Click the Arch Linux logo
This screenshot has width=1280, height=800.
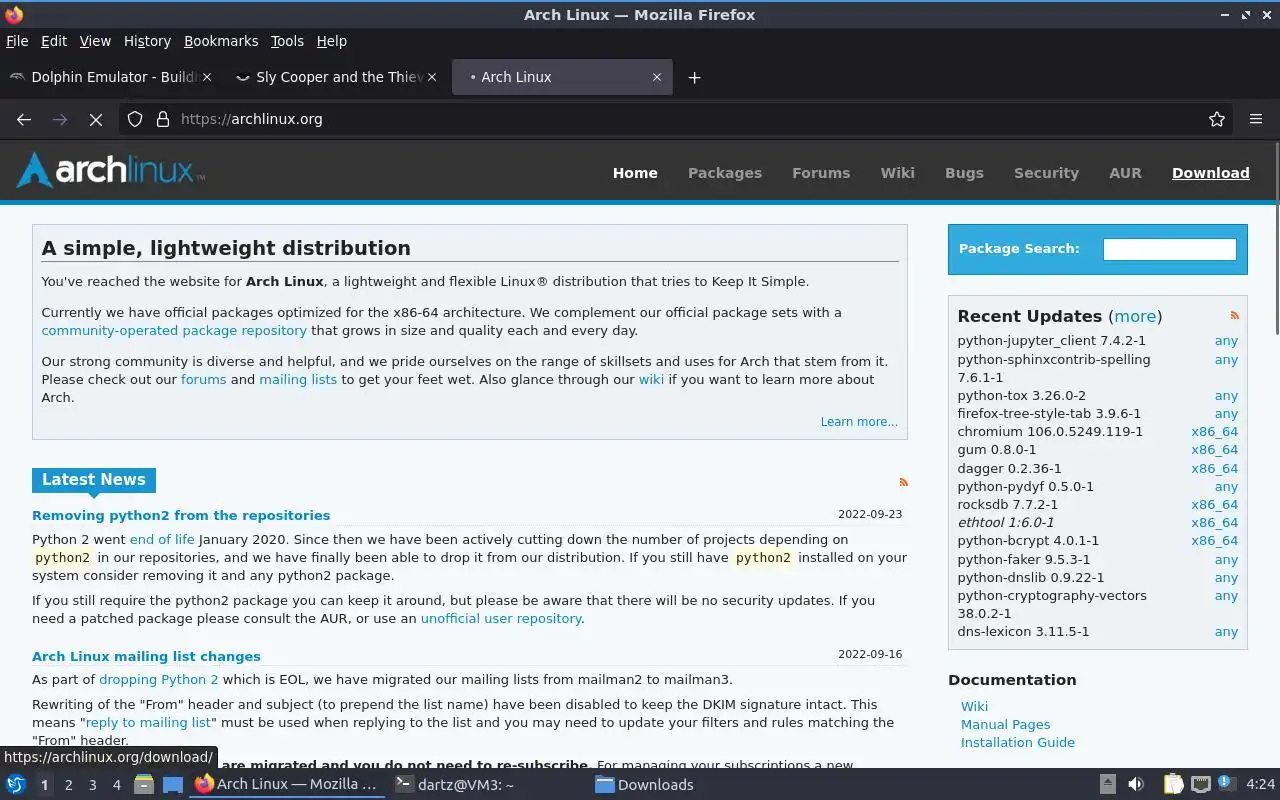(x=110, y=170)
